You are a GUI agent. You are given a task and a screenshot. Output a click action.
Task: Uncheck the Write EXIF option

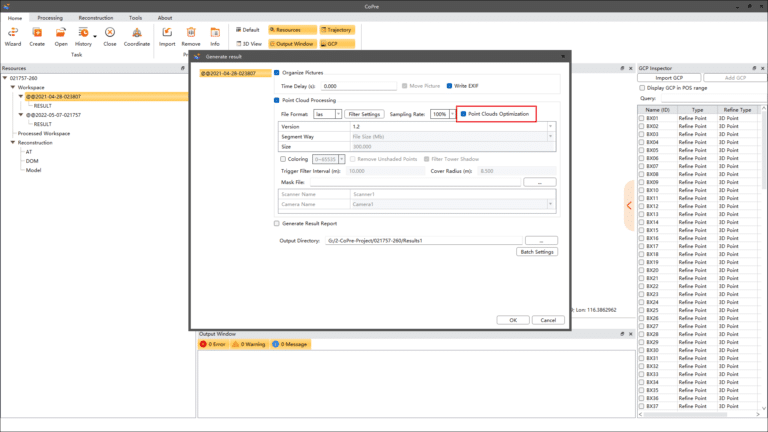(x=449, y=86)
